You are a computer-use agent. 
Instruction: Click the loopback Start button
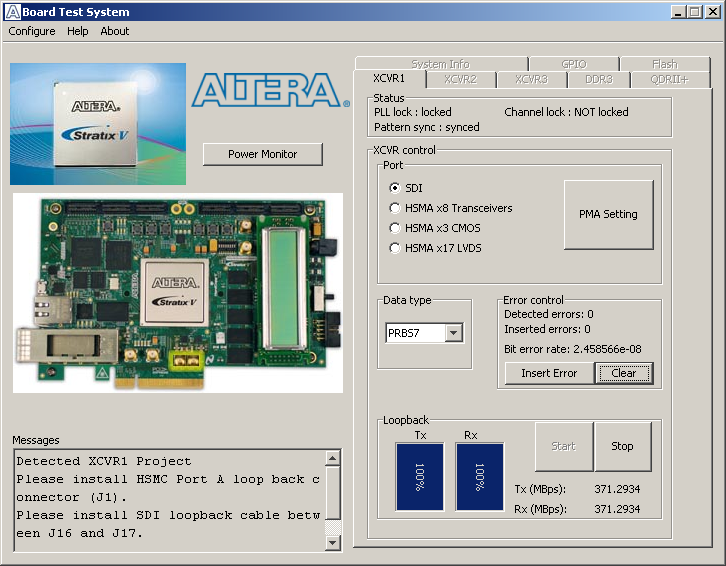pos(563,446)
